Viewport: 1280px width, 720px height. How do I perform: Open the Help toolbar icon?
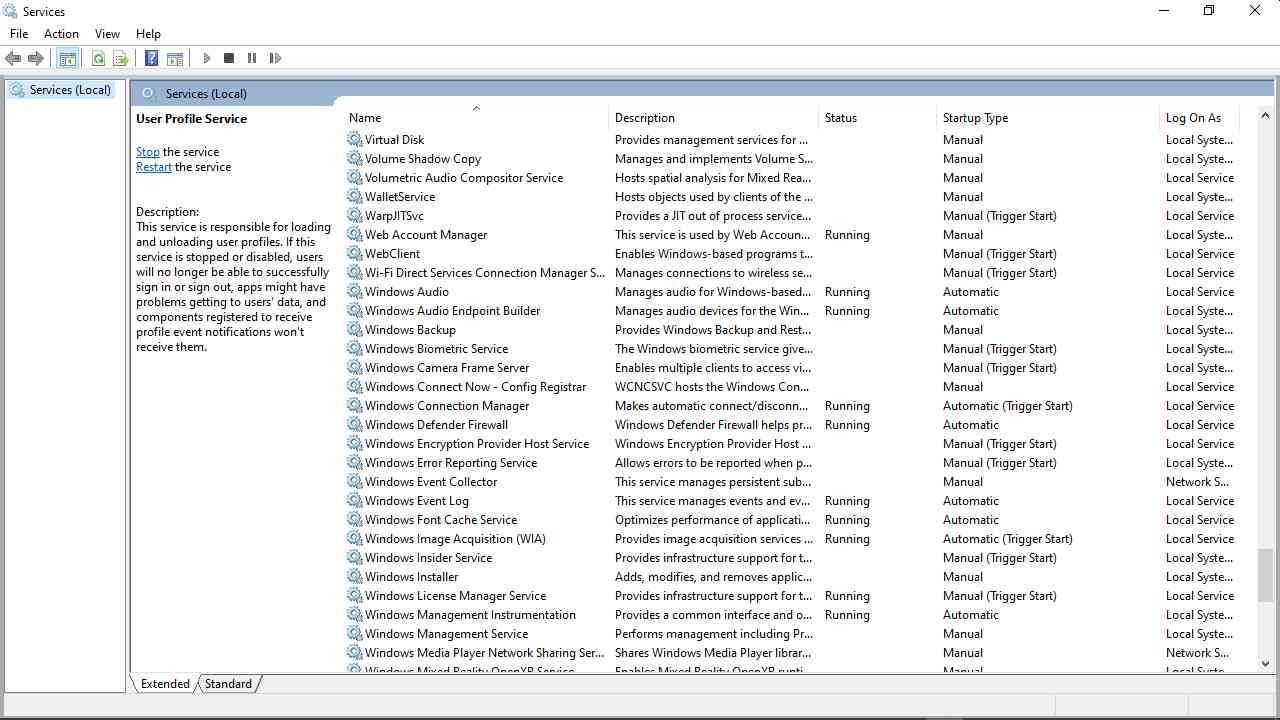pyautogui.click(x=151, y=59)
